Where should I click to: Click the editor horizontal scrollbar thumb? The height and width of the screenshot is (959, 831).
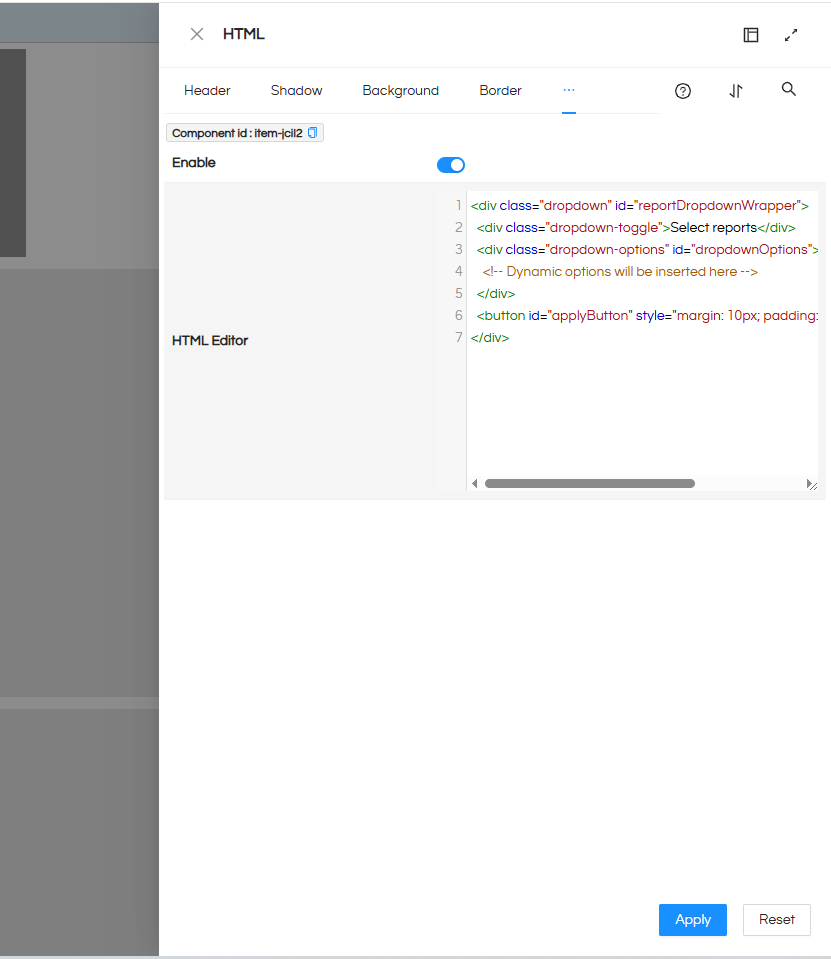[x=589, y=484]
